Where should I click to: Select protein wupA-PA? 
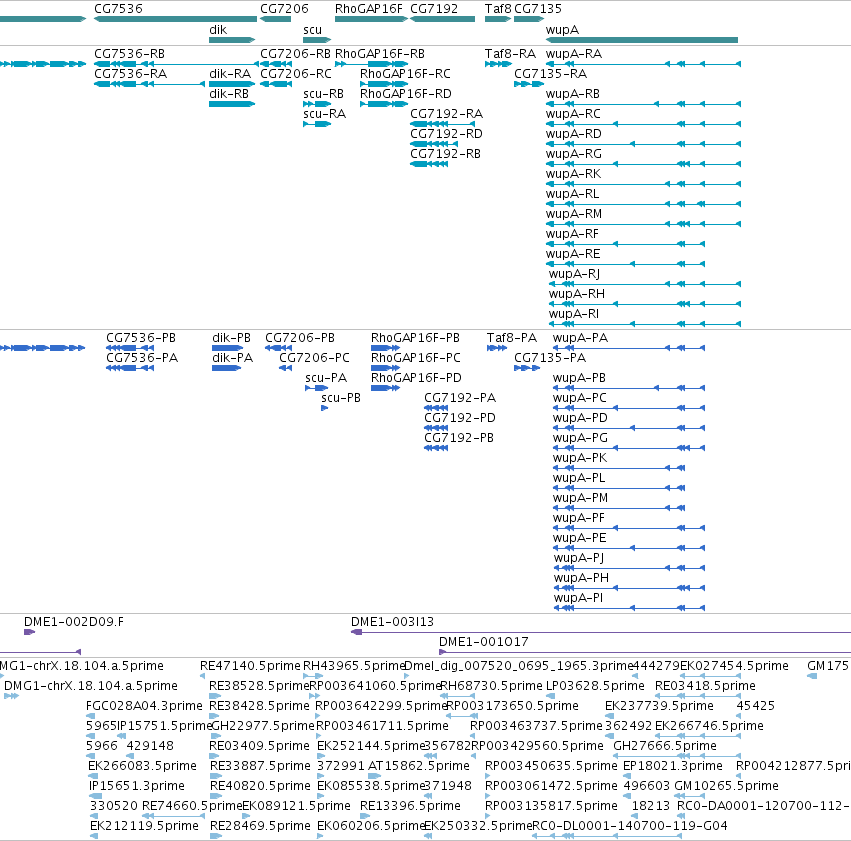click(x=580, y=337)
